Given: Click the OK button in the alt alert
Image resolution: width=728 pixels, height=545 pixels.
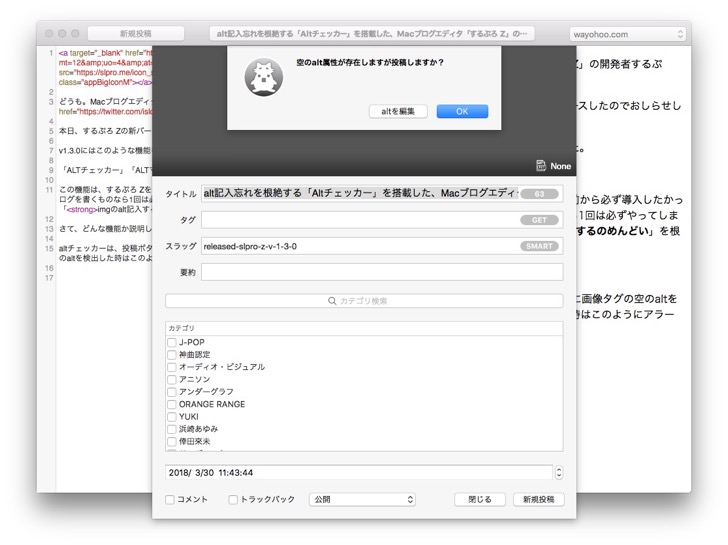Looking at the screenshot, I should tap(462, 111).
